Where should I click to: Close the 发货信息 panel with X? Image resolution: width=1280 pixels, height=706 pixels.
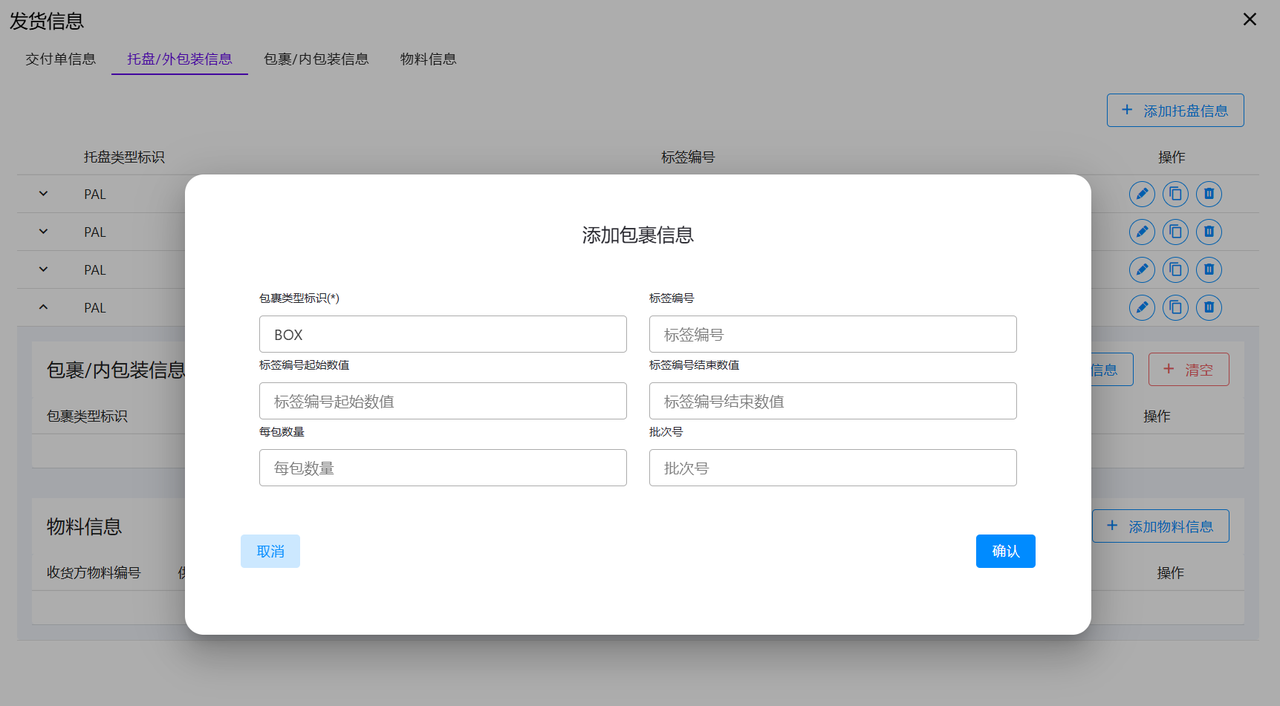click(1249, 19)
